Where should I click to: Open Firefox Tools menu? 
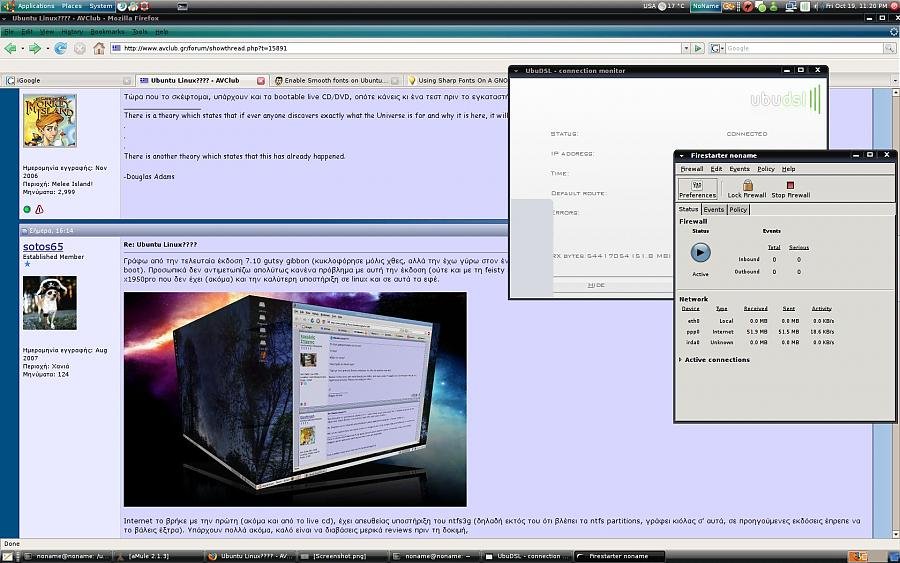(x=139, y=32)
